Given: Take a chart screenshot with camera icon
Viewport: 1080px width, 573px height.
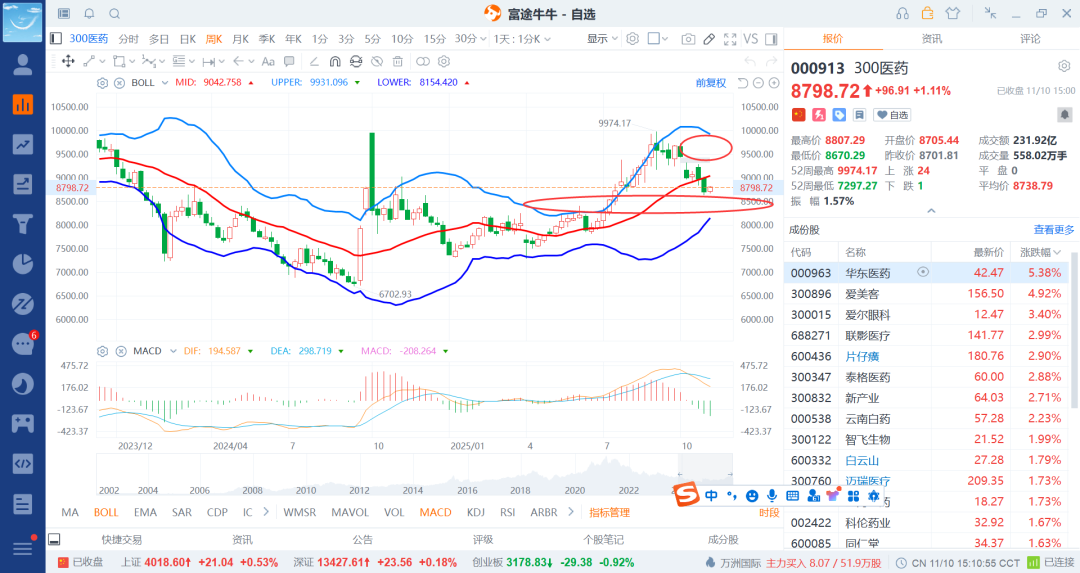Looking at the screenshot, I should tap(688, 39).
